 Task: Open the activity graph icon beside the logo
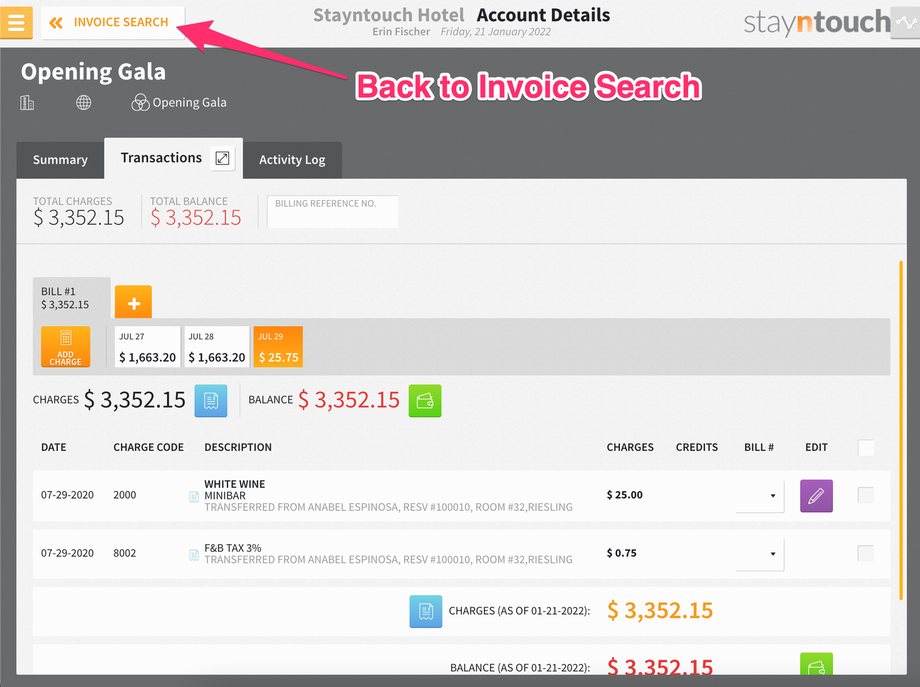905,23
